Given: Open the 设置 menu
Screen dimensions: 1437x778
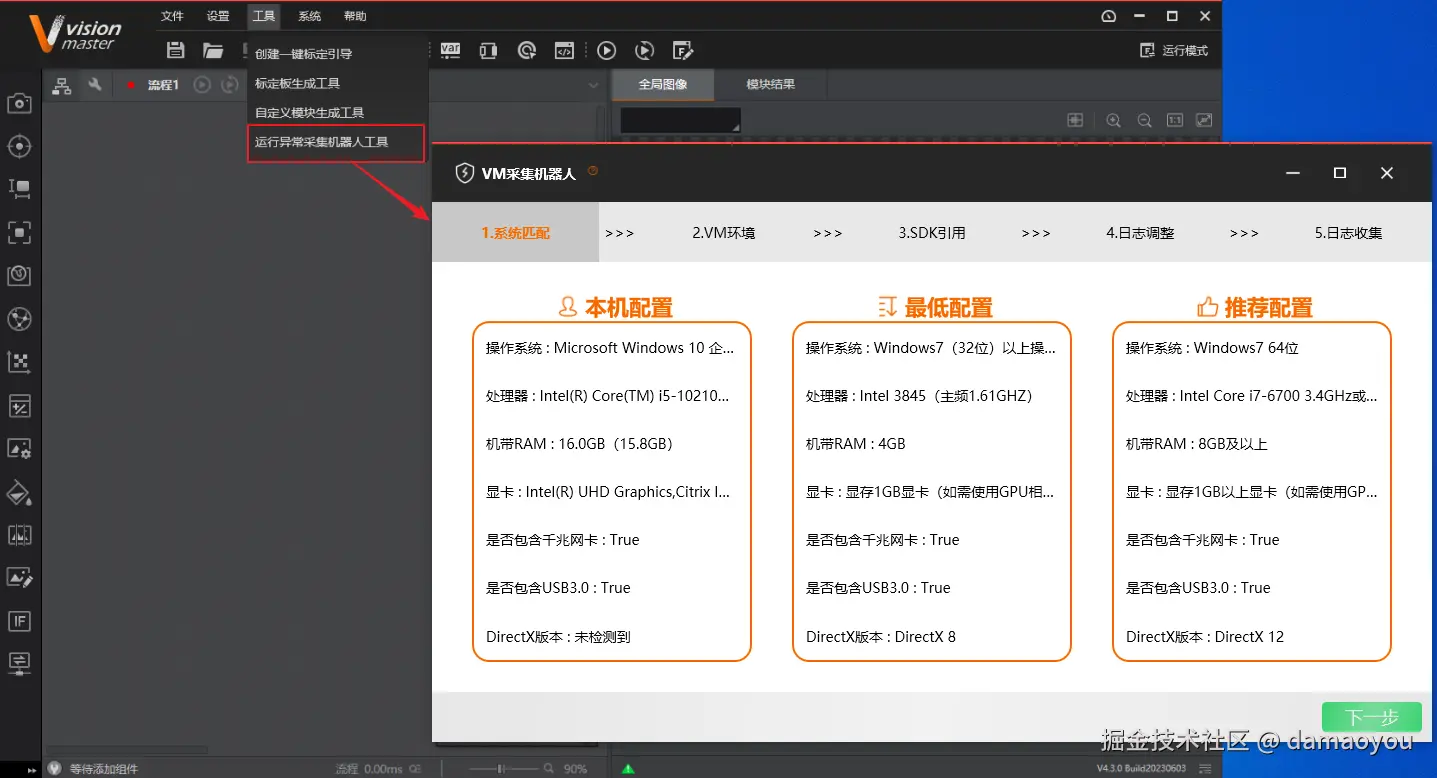Looking at the screenshot, I should click(x=218, y=16).
